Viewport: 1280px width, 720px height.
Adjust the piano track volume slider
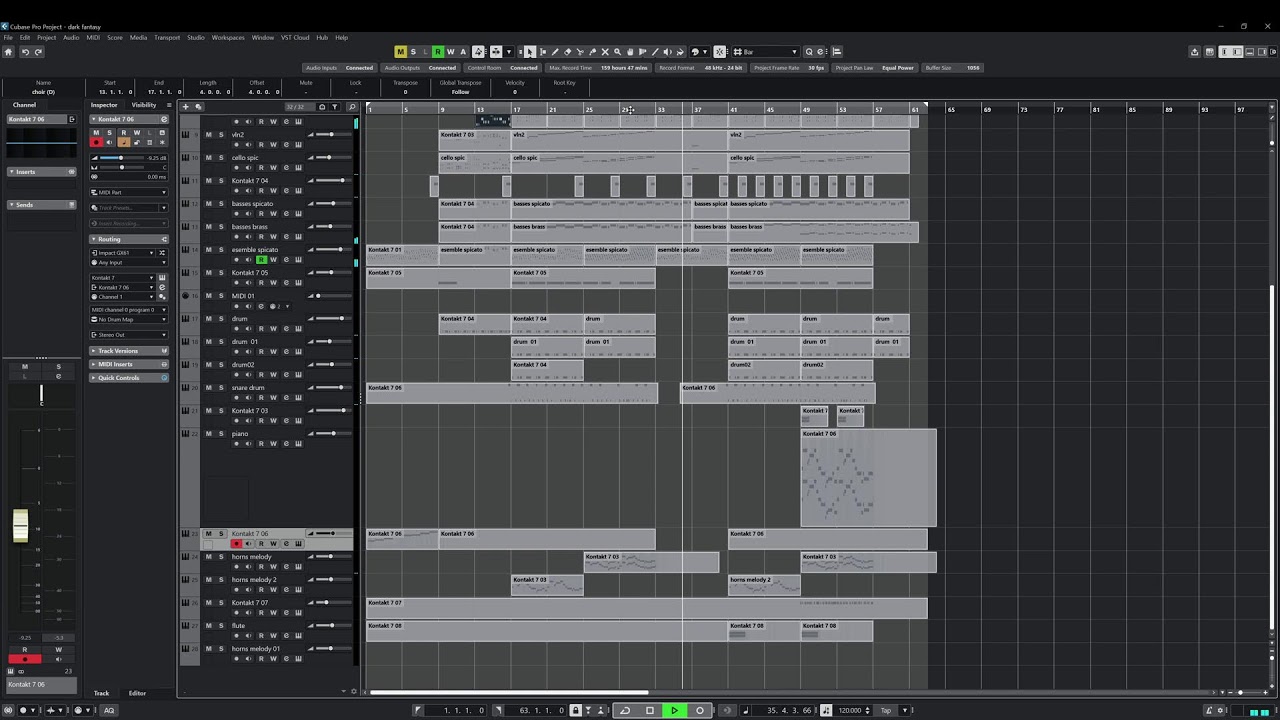[333, 433]
